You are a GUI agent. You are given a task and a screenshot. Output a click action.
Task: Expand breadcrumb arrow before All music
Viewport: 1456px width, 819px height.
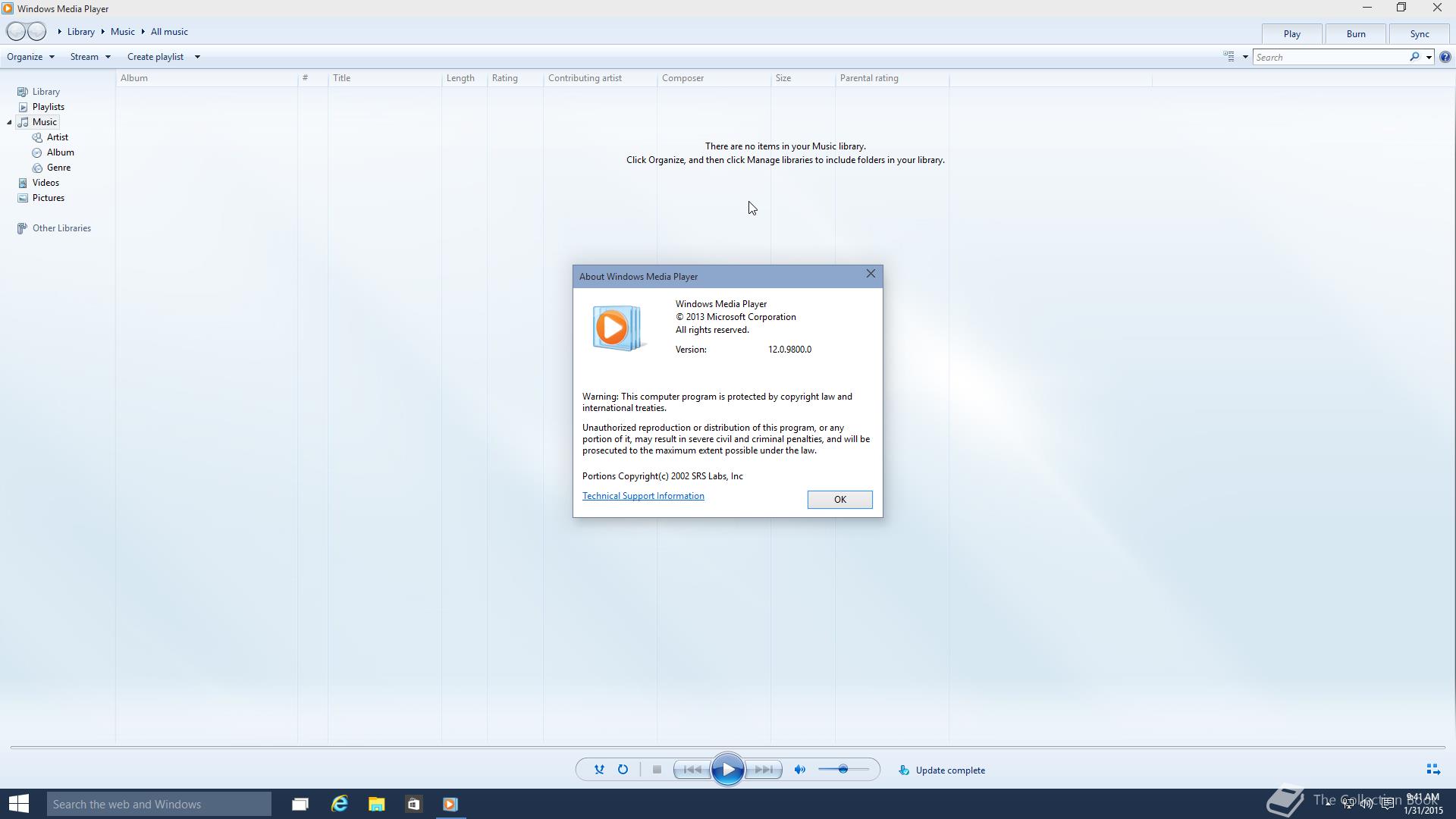pos(143,32)
